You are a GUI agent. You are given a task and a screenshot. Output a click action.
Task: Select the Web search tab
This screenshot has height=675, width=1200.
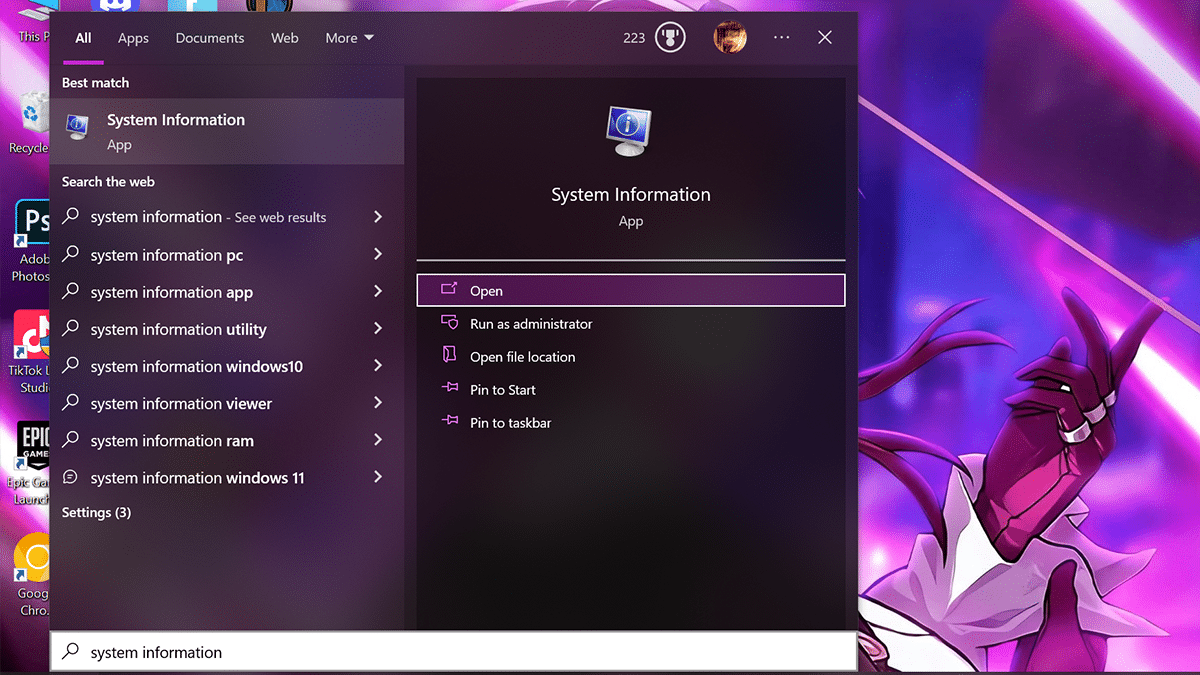tap(285, 38)
